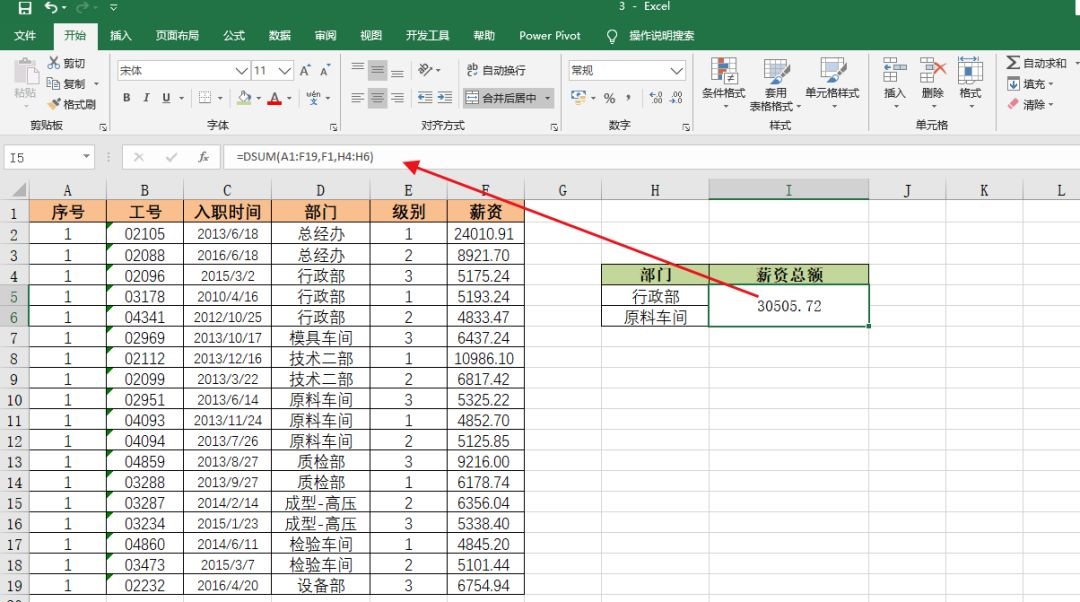Click the Borders icon
1080x602 pixels.
tap(205, 98)
